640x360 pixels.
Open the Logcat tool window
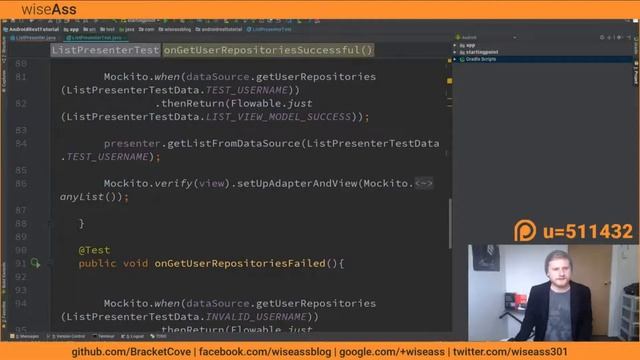pyautogui.click(x=132, y=336)
